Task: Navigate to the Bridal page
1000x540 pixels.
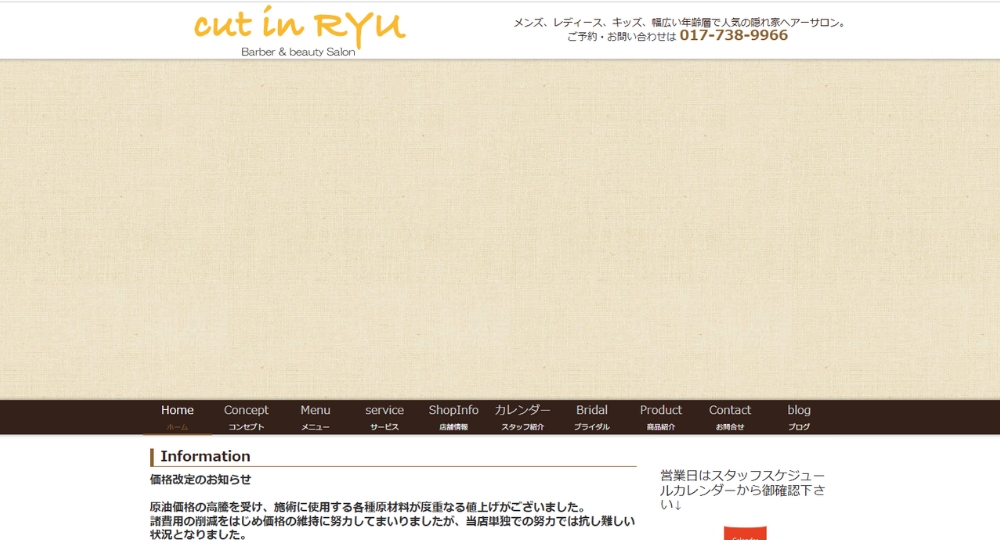Action: tap(591, 416)
